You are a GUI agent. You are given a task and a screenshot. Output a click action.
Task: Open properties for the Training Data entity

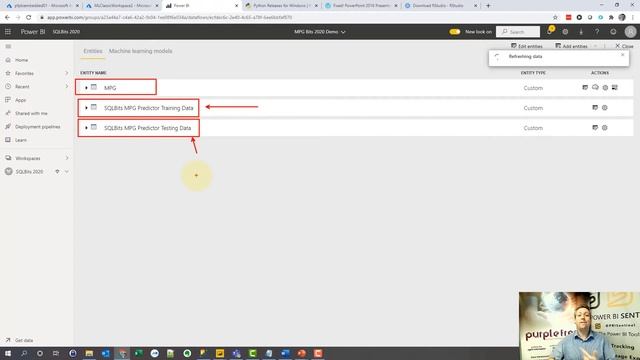[x=604, y=108]
